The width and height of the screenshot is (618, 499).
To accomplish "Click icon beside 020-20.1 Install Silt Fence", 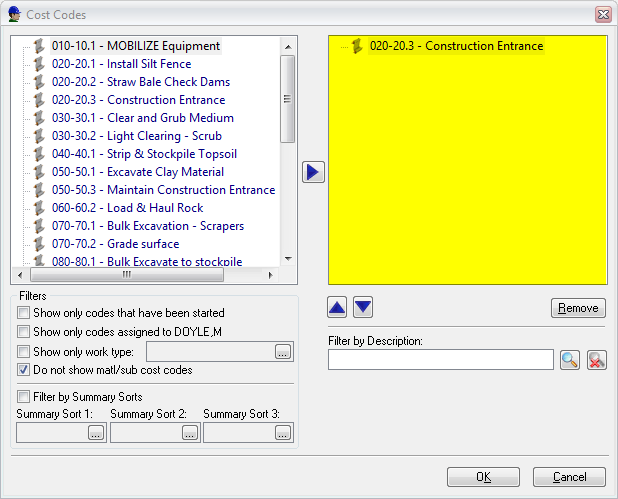I will 39,64.
